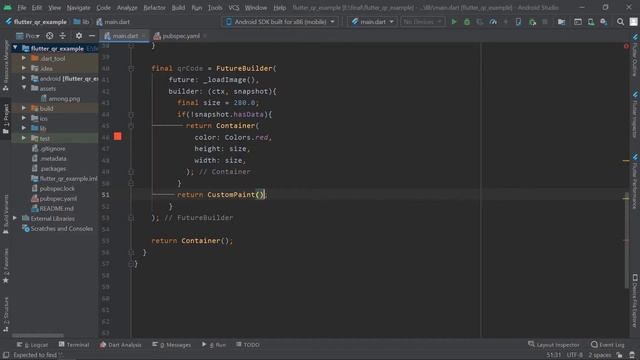Open the AVD Manager icon
Screen dimensions: 640x360
591,22
